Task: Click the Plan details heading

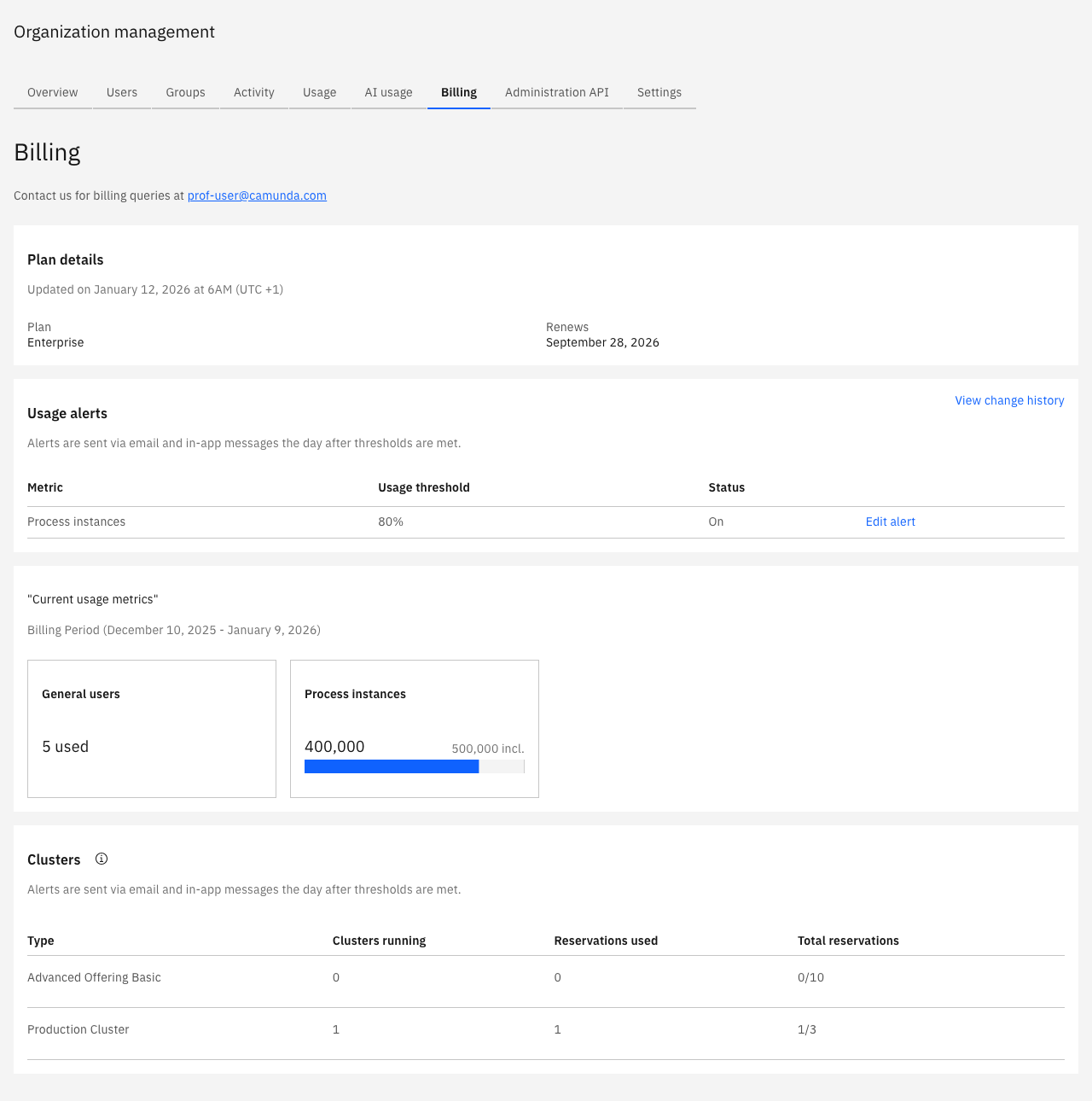Action: [x=66, y=259]
